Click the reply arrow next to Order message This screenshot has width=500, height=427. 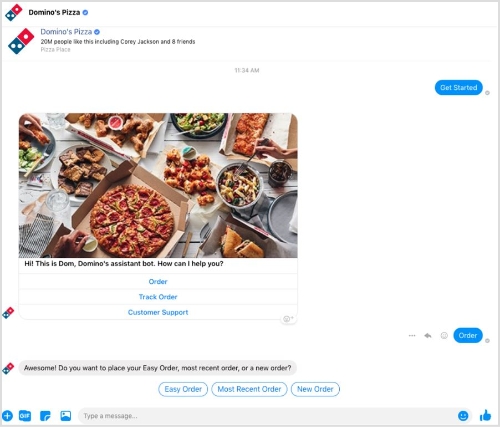point(428,335)
